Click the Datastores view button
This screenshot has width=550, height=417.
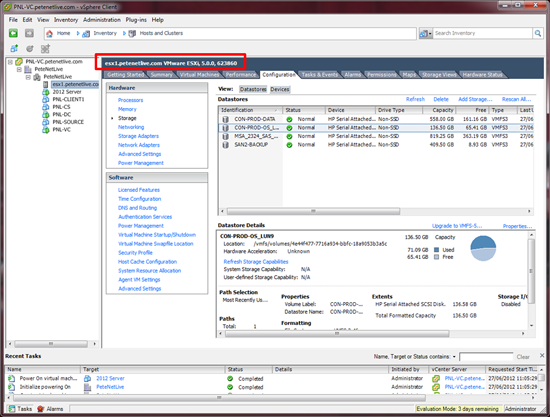[253, 89]
